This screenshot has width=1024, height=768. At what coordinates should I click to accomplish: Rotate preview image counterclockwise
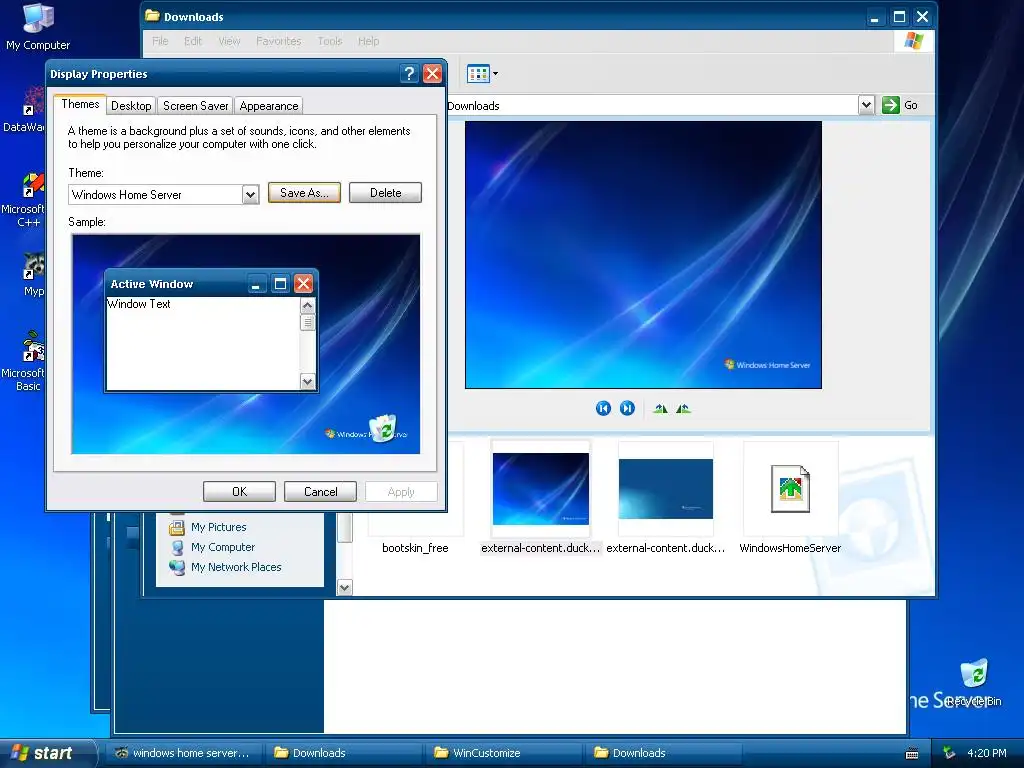[683, 409]
